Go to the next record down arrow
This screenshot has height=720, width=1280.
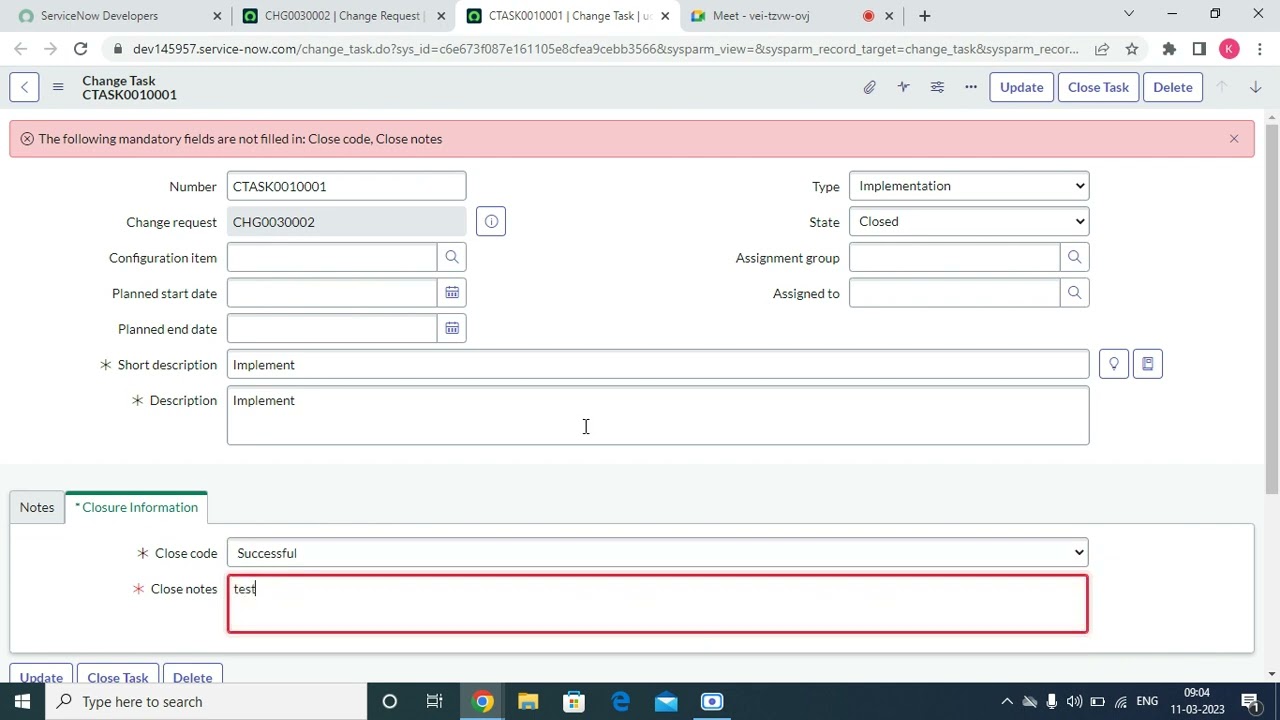point(1255,87)
